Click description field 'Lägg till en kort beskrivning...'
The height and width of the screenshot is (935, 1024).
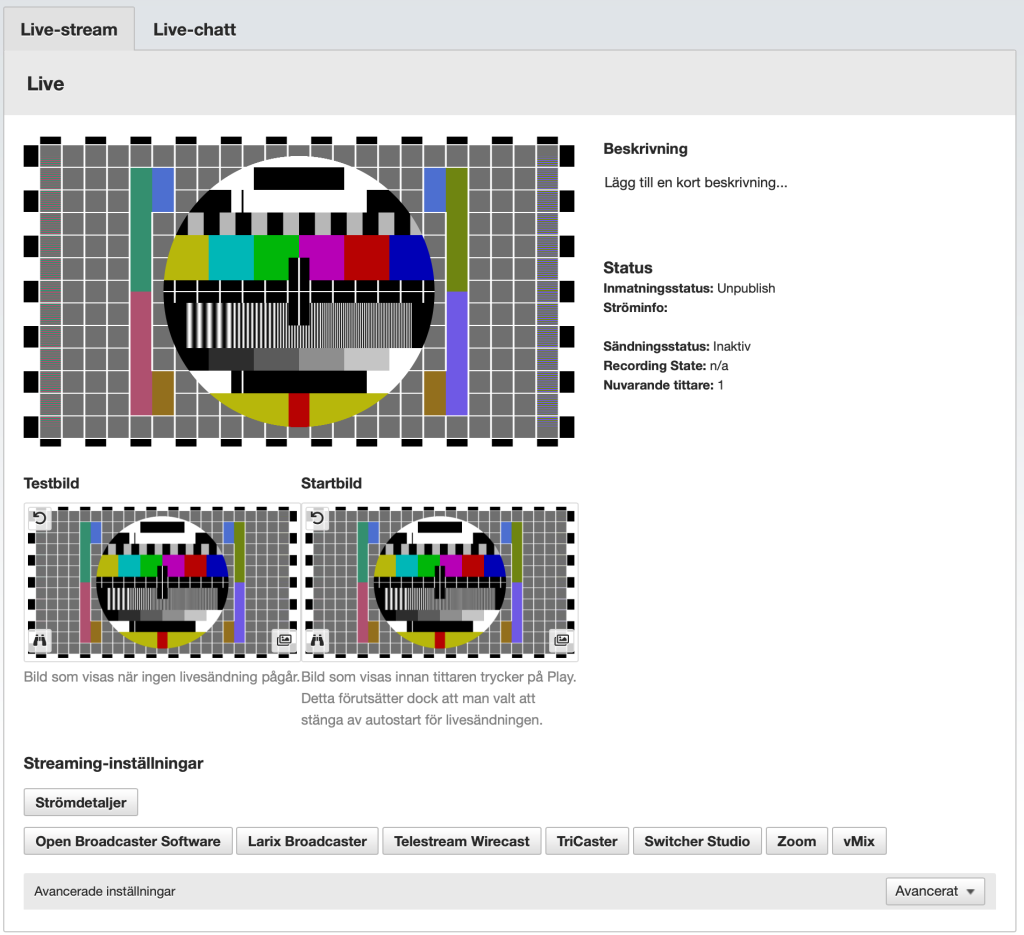[x=696, y=182]
